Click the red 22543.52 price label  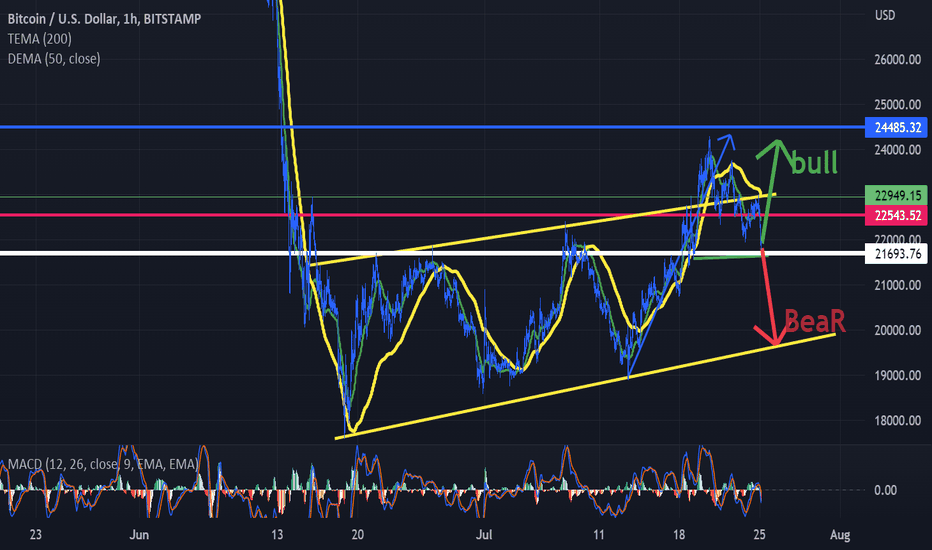(898, 215)
